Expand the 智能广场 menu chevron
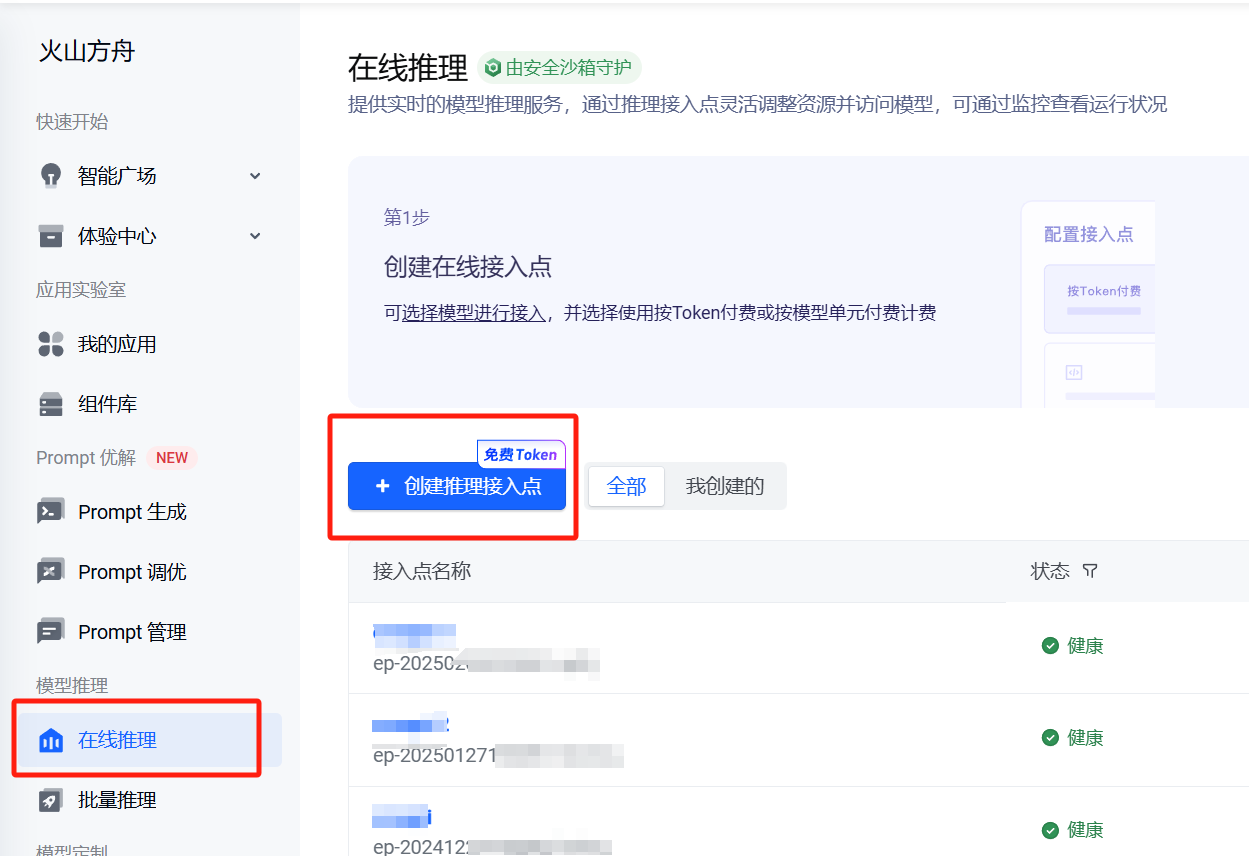 [x=255, y=176]
